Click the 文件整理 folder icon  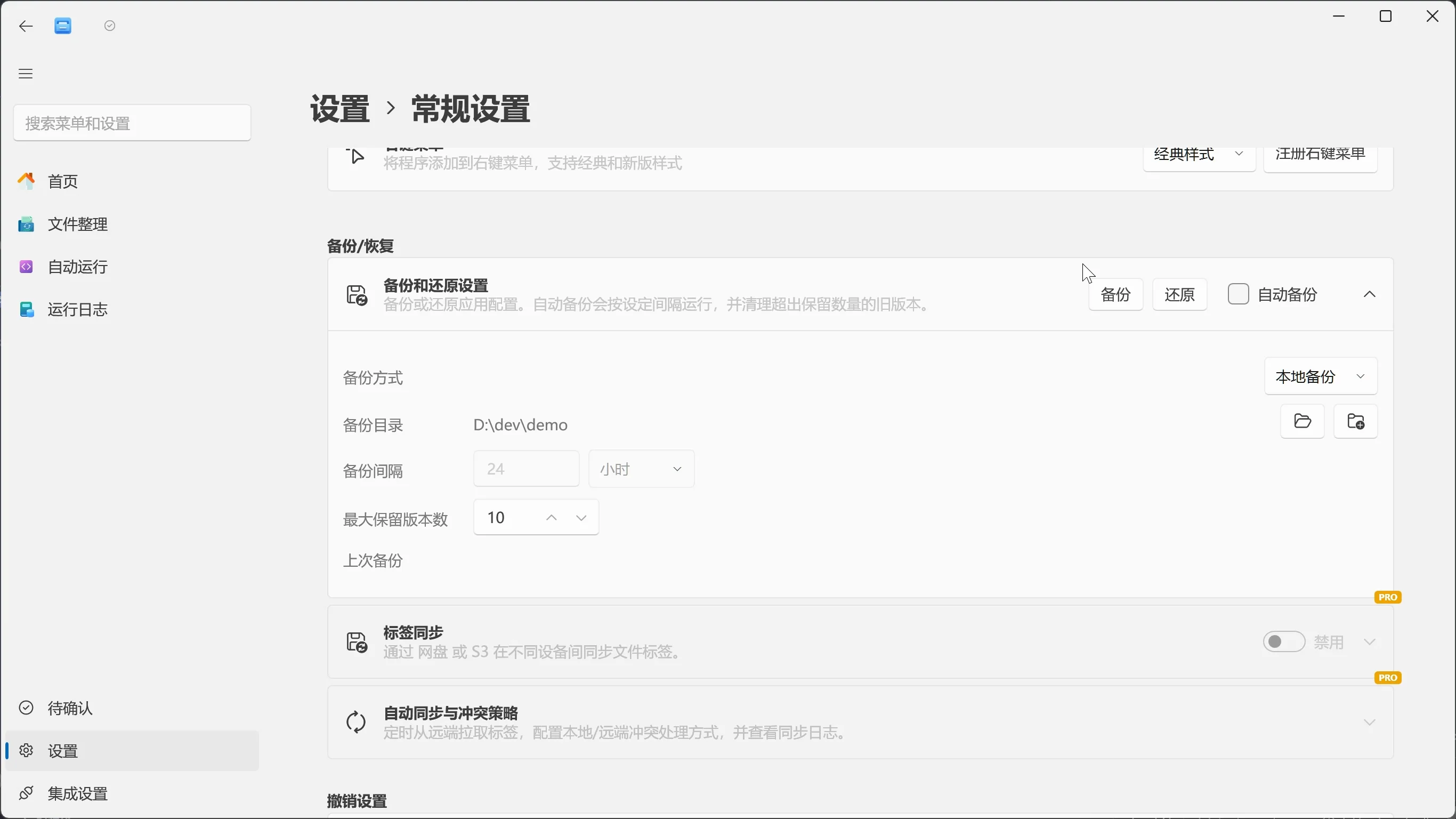(x=26, y=224)
